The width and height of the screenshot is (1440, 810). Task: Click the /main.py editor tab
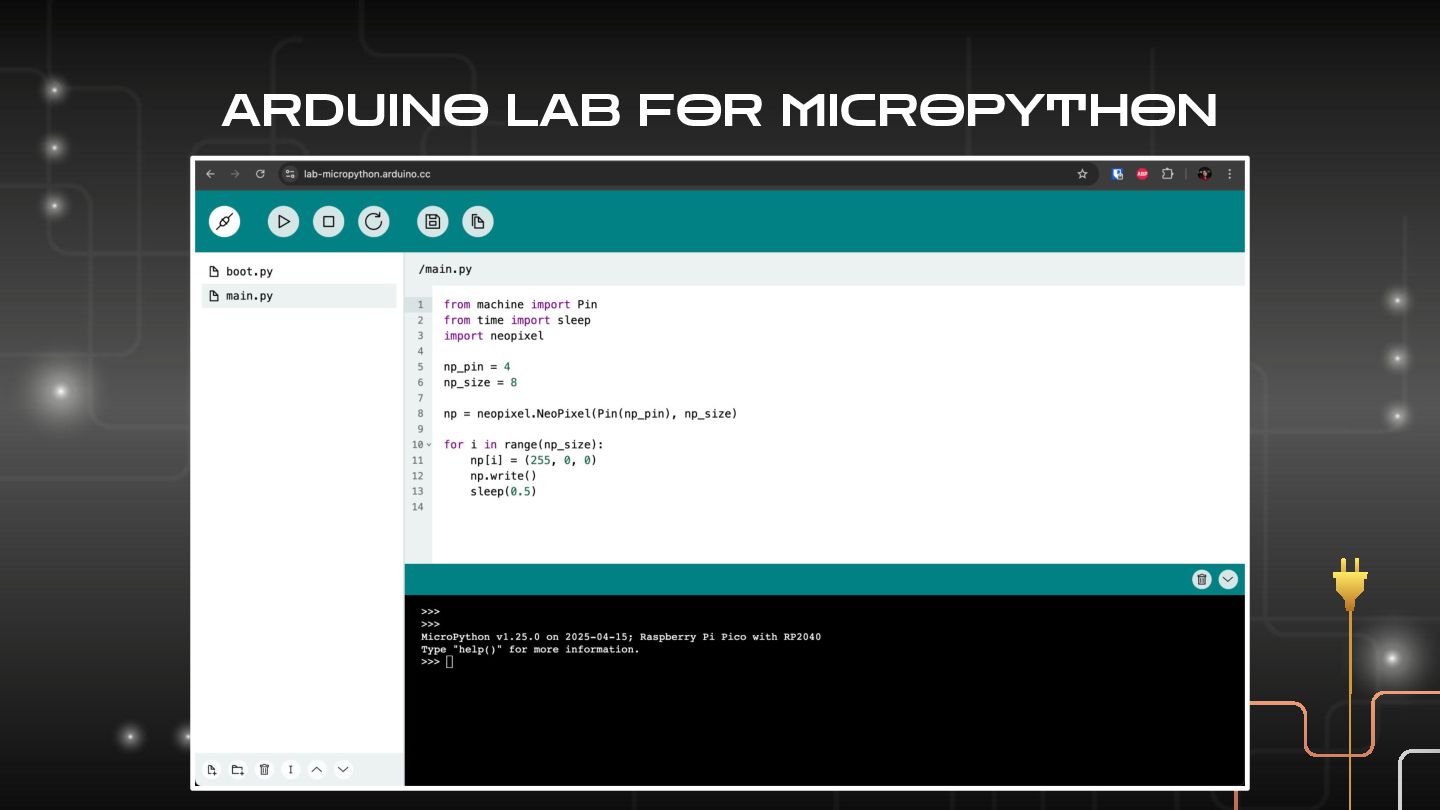pos(445,270)
